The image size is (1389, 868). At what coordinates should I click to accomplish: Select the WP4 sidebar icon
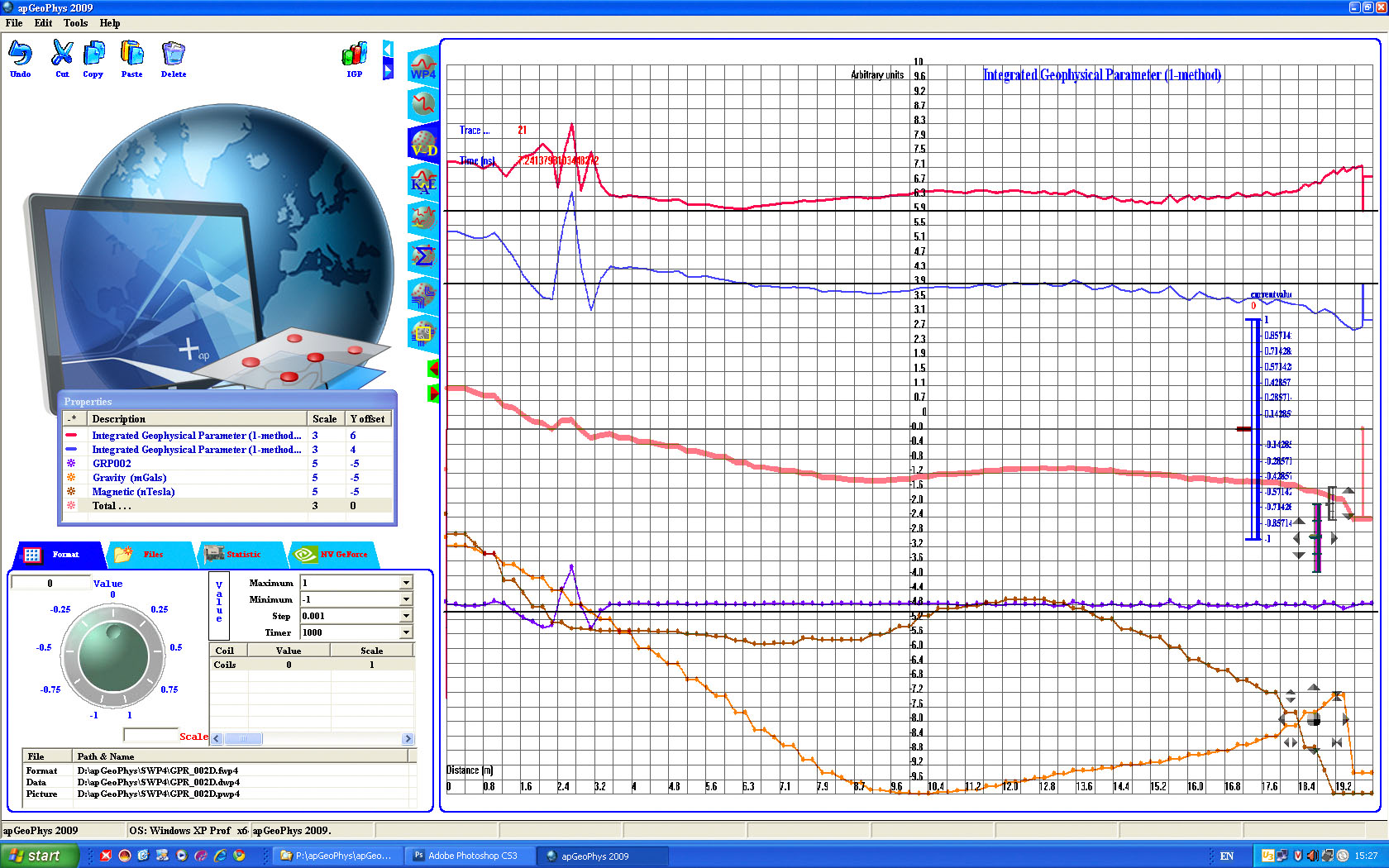pos(423,66)
